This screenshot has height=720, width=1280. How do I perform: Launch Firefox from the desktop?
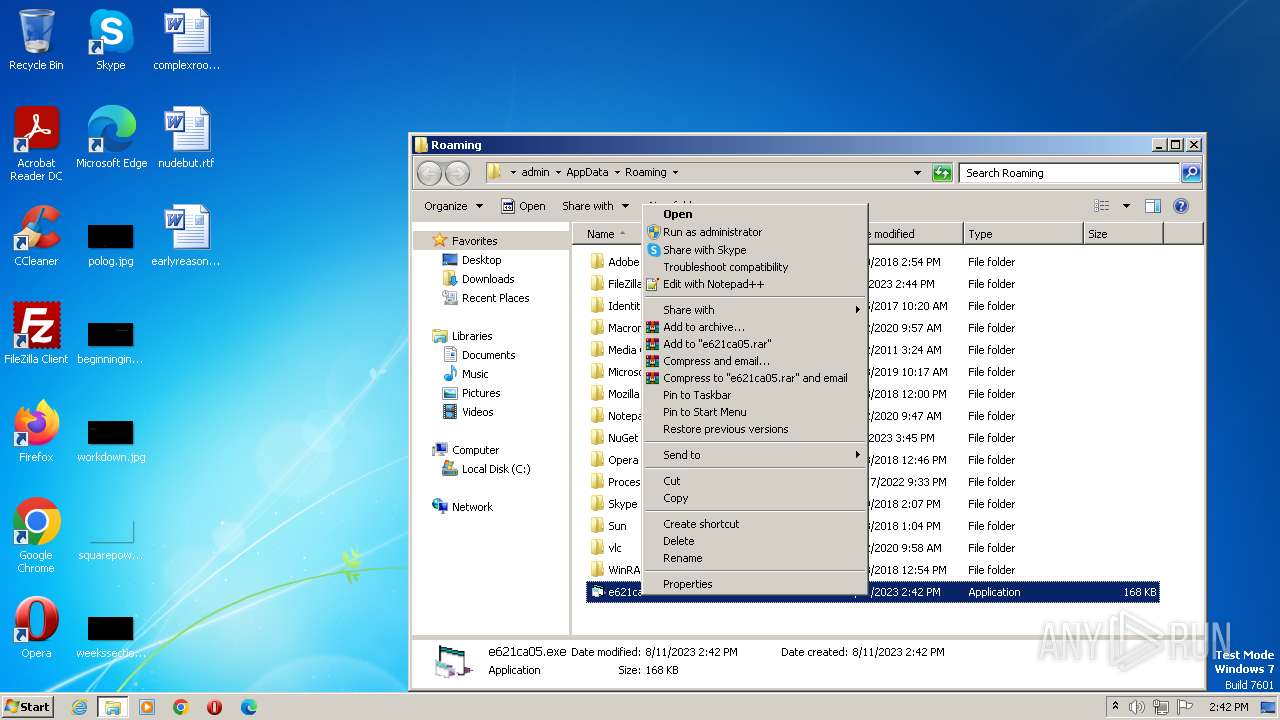coord(36,432)
